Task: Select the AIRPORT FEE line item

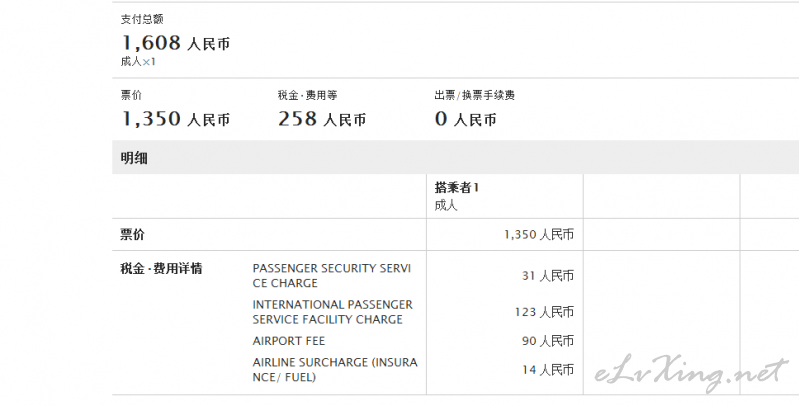Action: pyautogui.click(x=288, y=341)
